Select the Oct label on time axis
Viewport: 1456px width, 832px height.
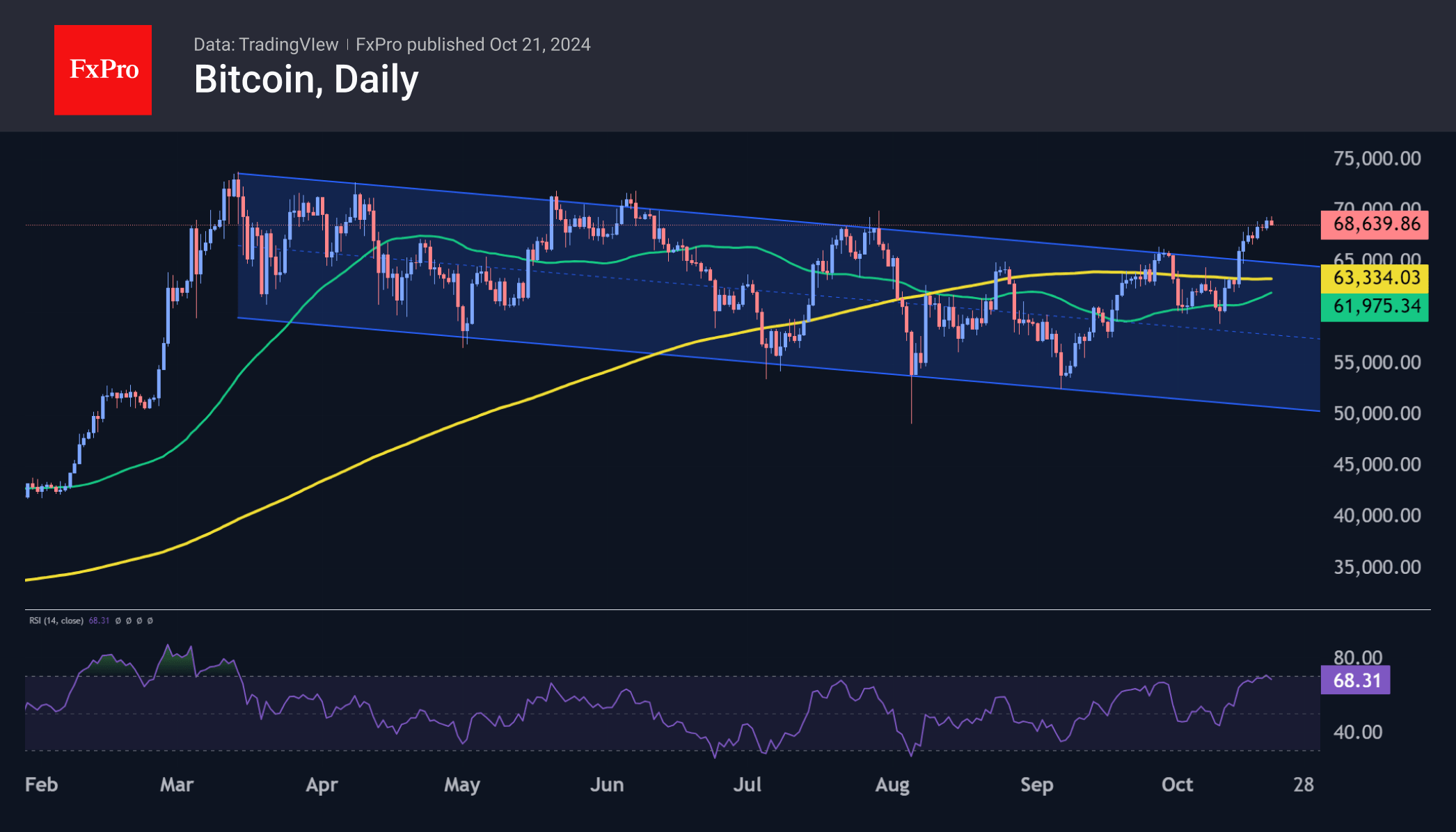(x=1177, y=785)
